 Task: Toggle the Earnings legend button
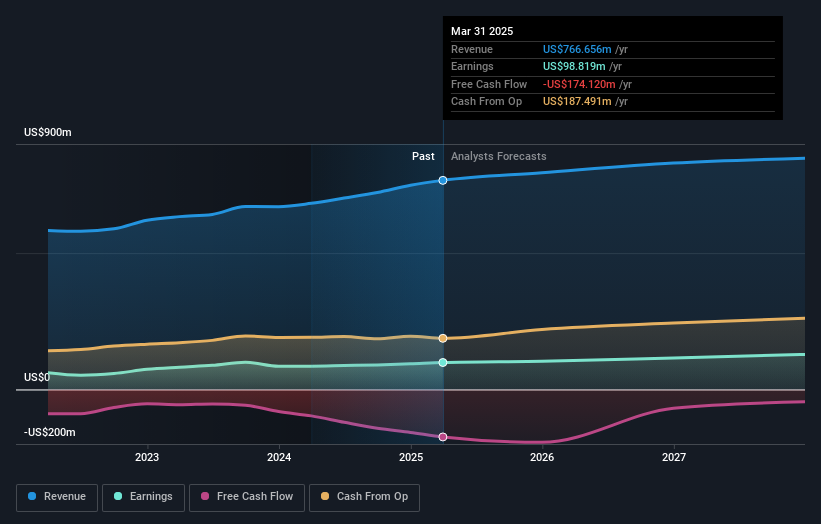pyautogui.click(x=143, y=497)
